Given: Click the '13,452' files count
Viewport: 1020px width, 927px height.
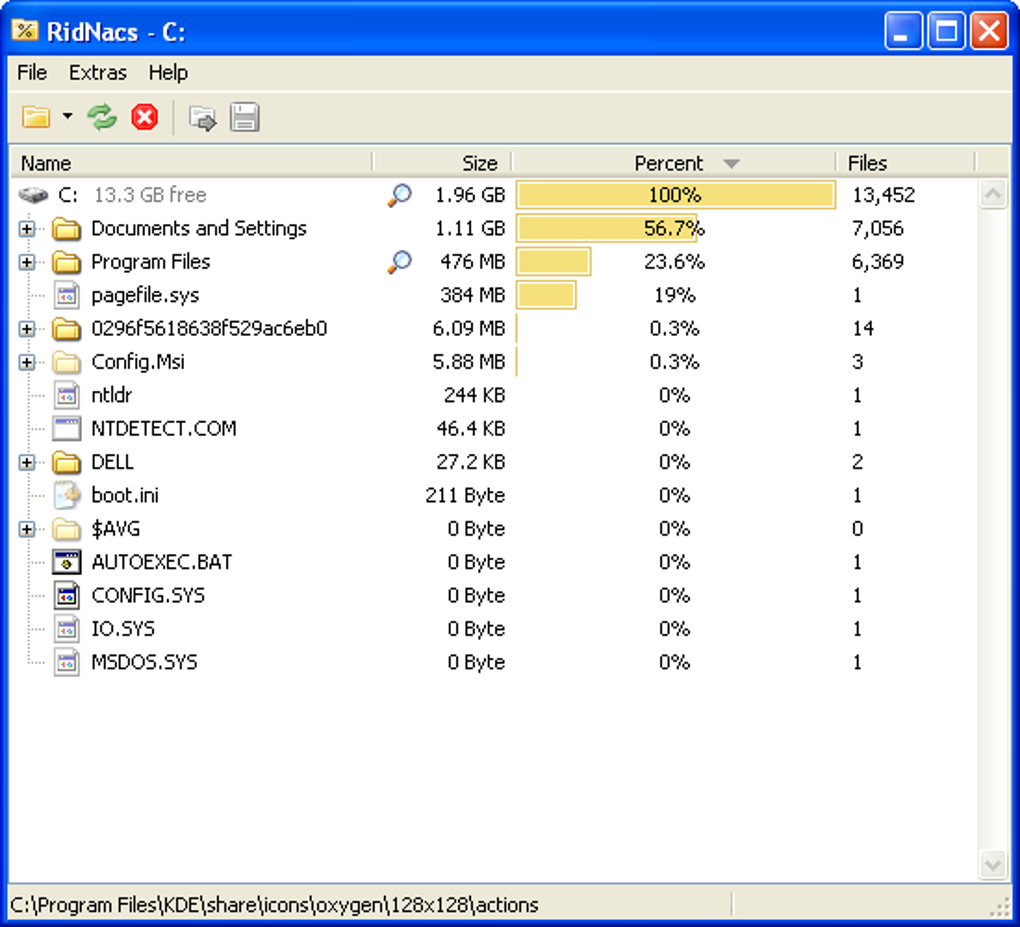Looking at the screenshot, I should (x=883, y=195).
